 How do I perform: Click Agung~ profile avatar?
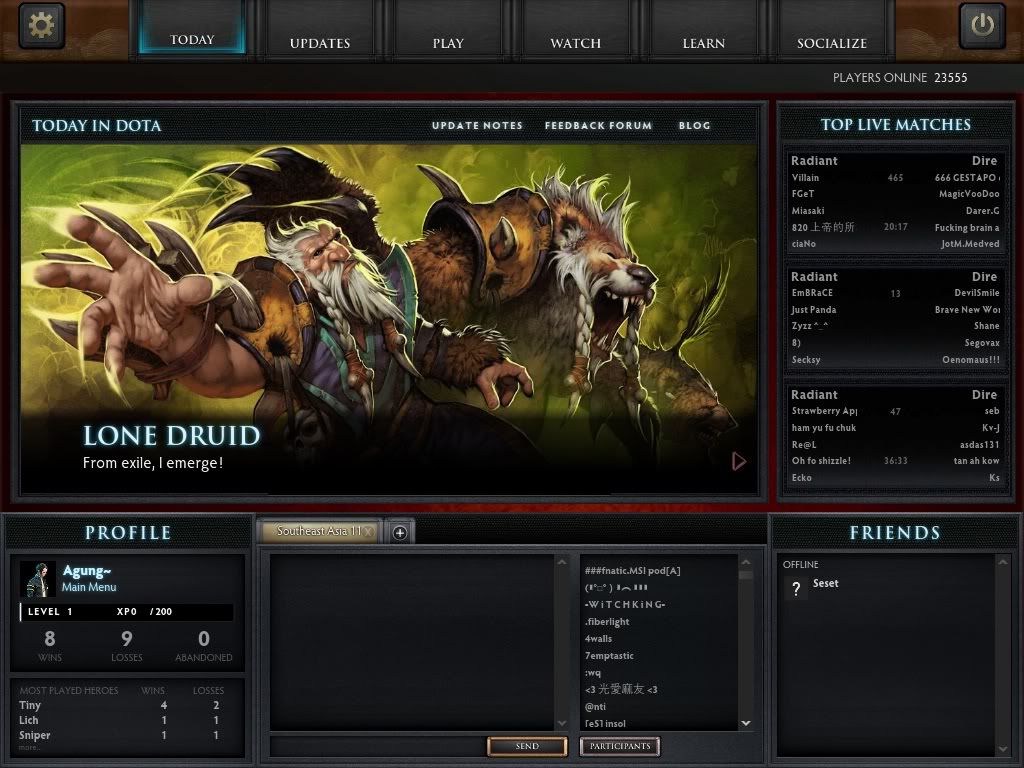coord(37,579)
